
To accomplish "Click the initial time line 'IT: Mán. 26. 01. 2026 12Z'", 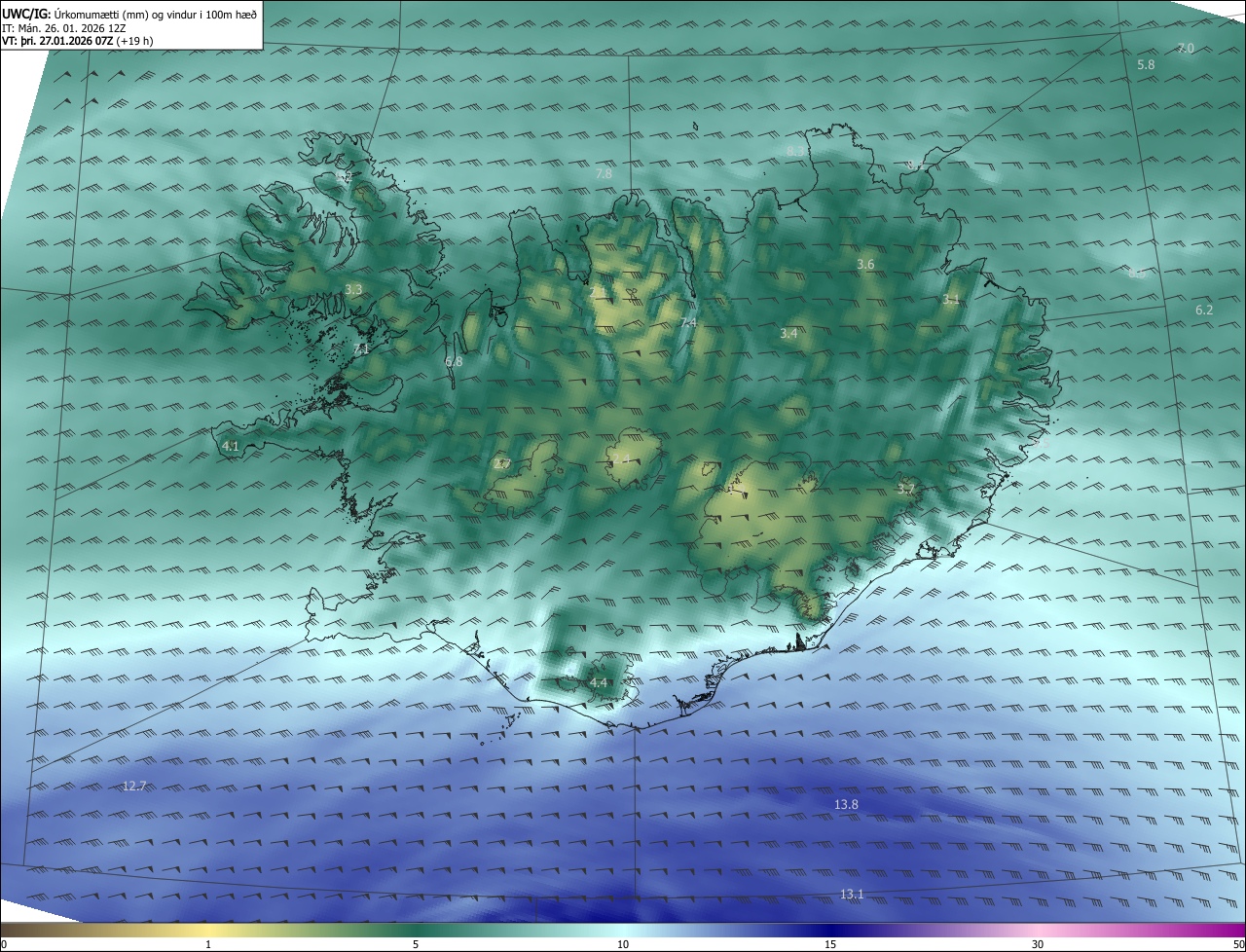I will 64,27.
